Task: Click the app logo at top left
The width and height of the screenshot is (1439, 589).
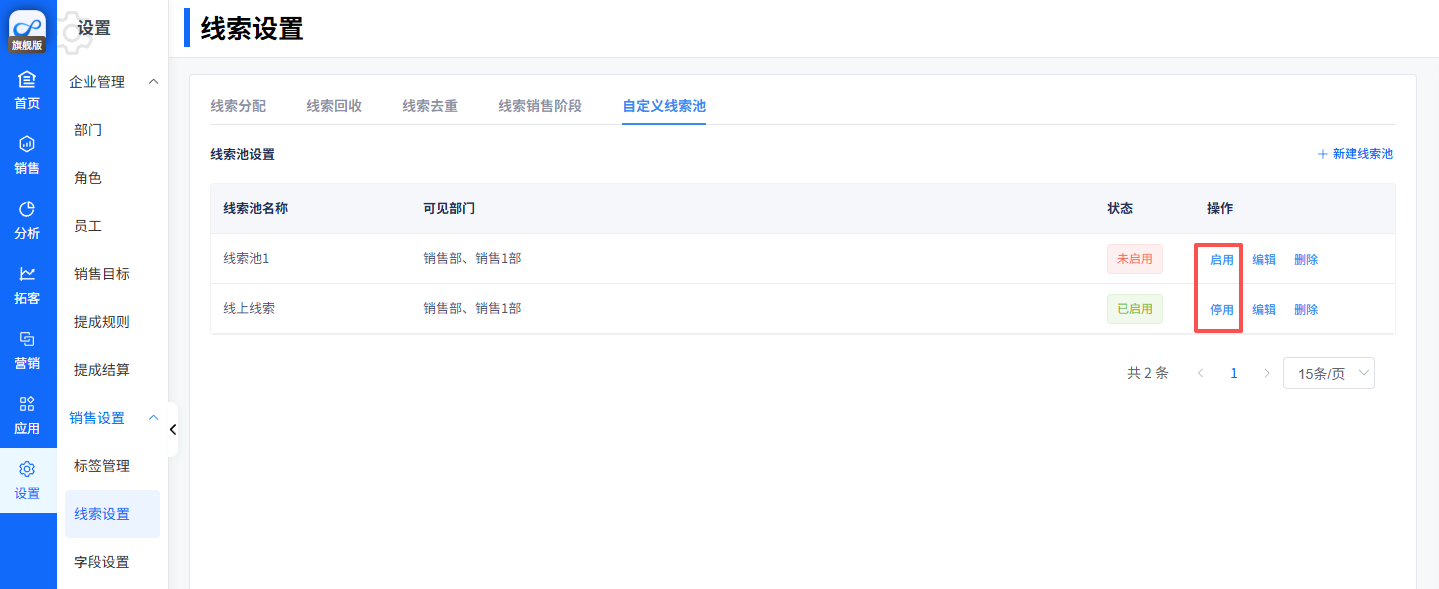Action: [28, 27]
